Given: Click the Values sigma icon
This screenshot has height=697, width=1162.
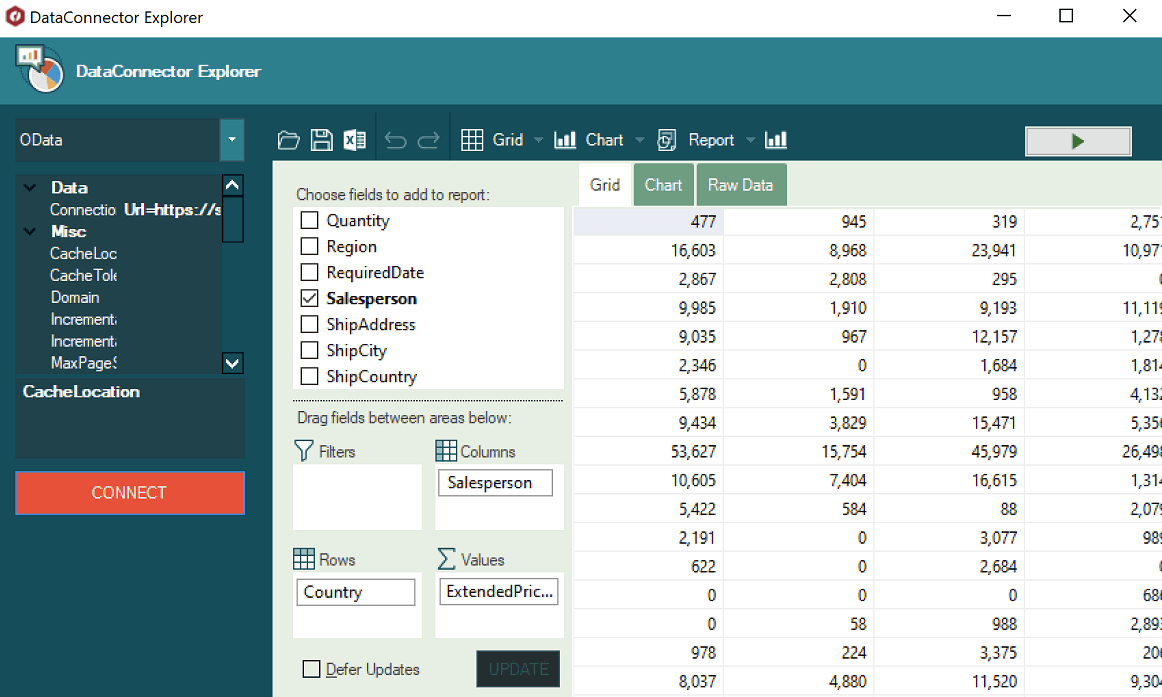Looking at the screenshot, I should [x=446, y=559].
